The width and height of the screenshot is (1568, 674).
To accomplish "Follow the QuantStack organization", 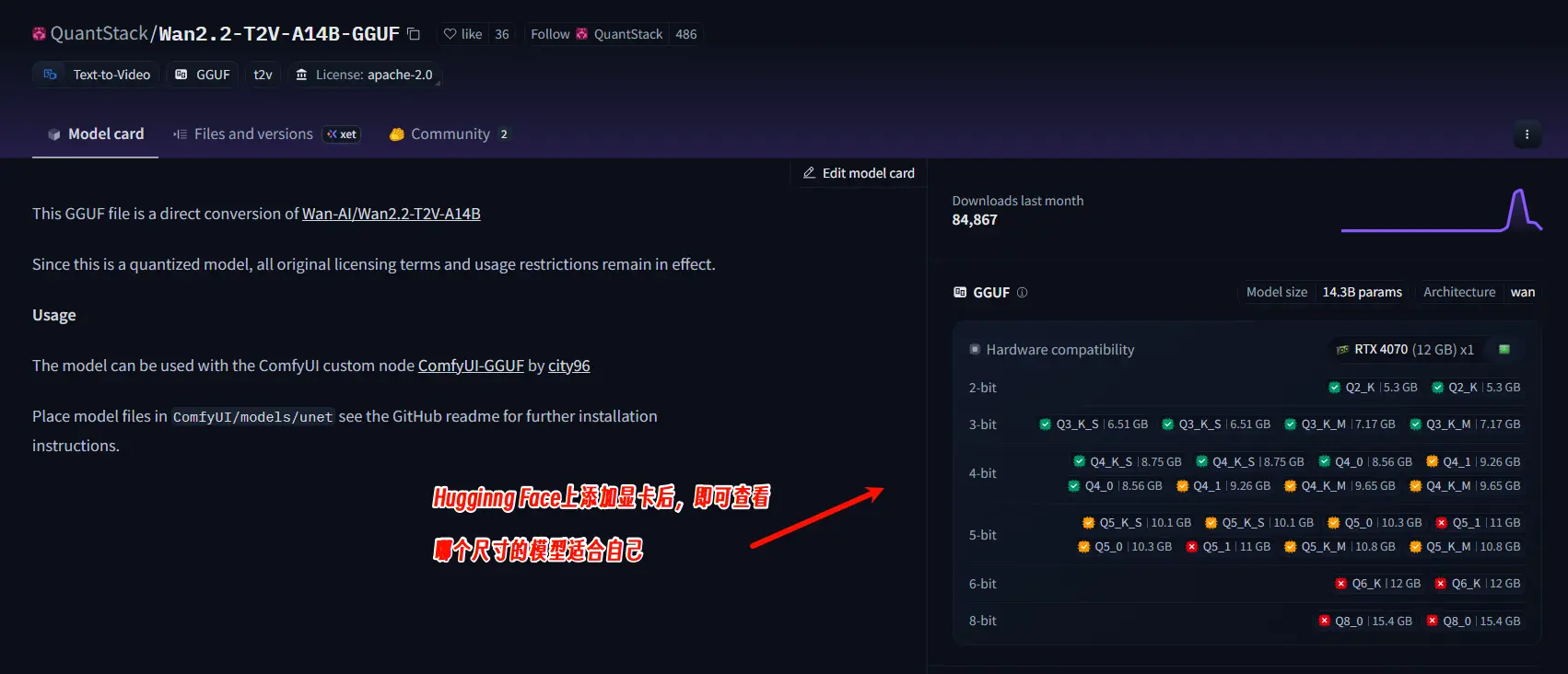I will point(550,34).
